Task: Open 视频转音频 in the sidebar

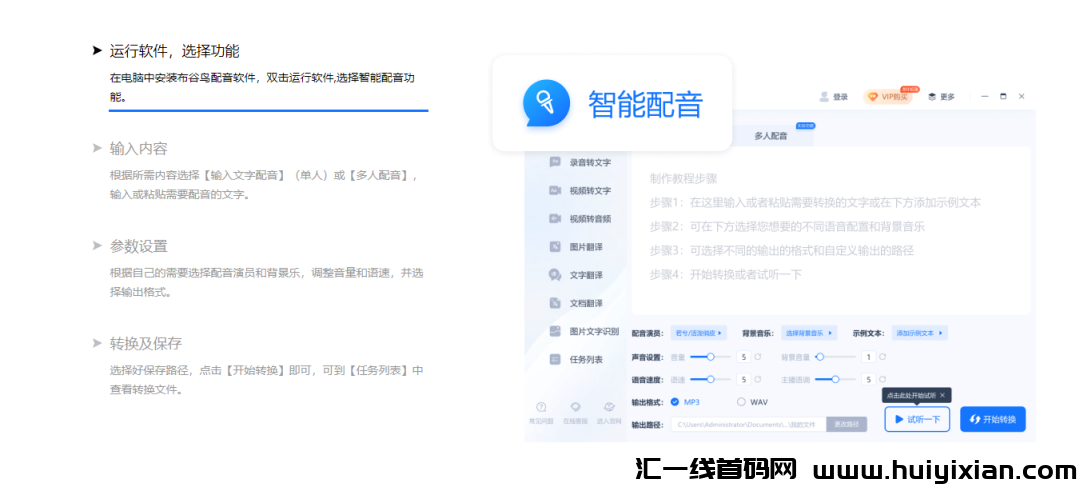Action: [579, 219]
